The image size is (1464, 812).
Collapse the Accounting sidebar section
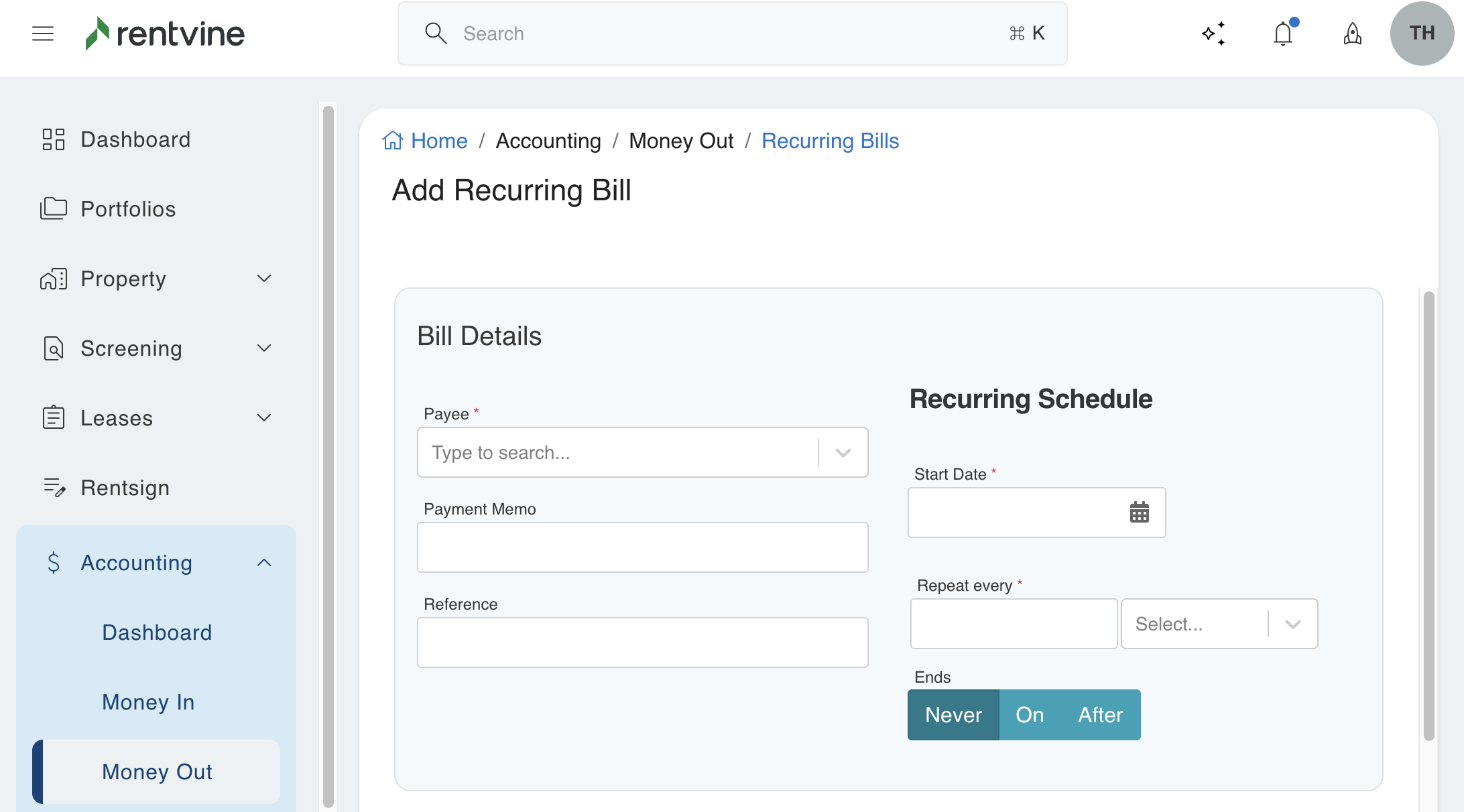point(264,563)
